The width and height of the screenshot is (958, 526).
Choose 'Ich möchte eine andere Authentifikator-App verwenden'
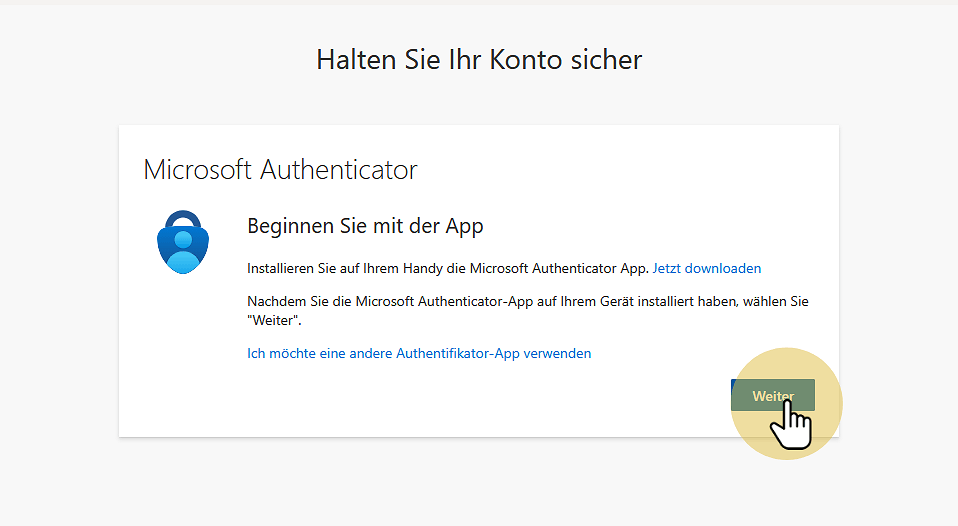coord(419,353)
